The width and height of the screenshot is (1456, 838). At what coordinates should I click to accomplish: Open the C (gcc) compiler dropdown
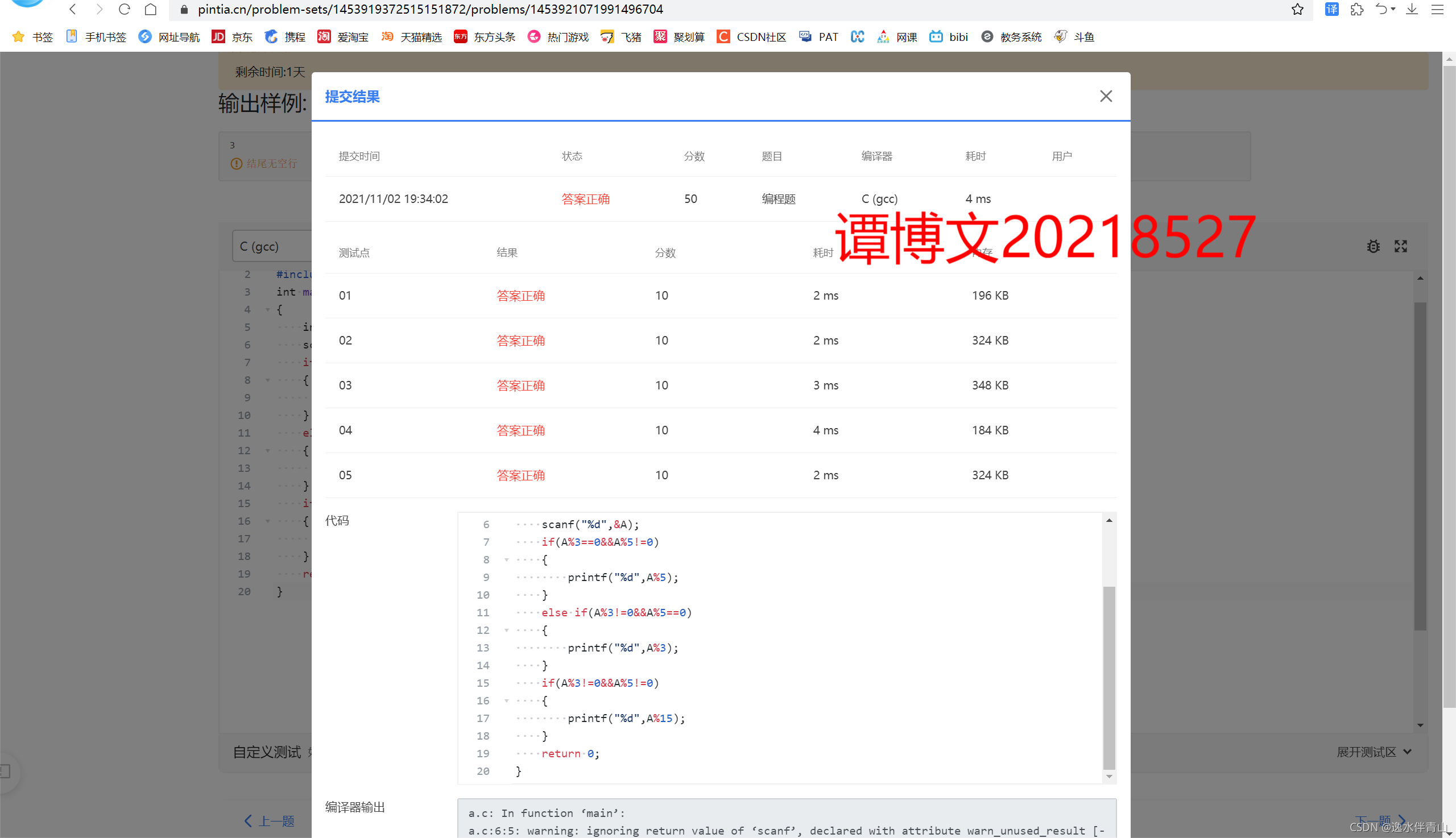(x=272, y=246)
